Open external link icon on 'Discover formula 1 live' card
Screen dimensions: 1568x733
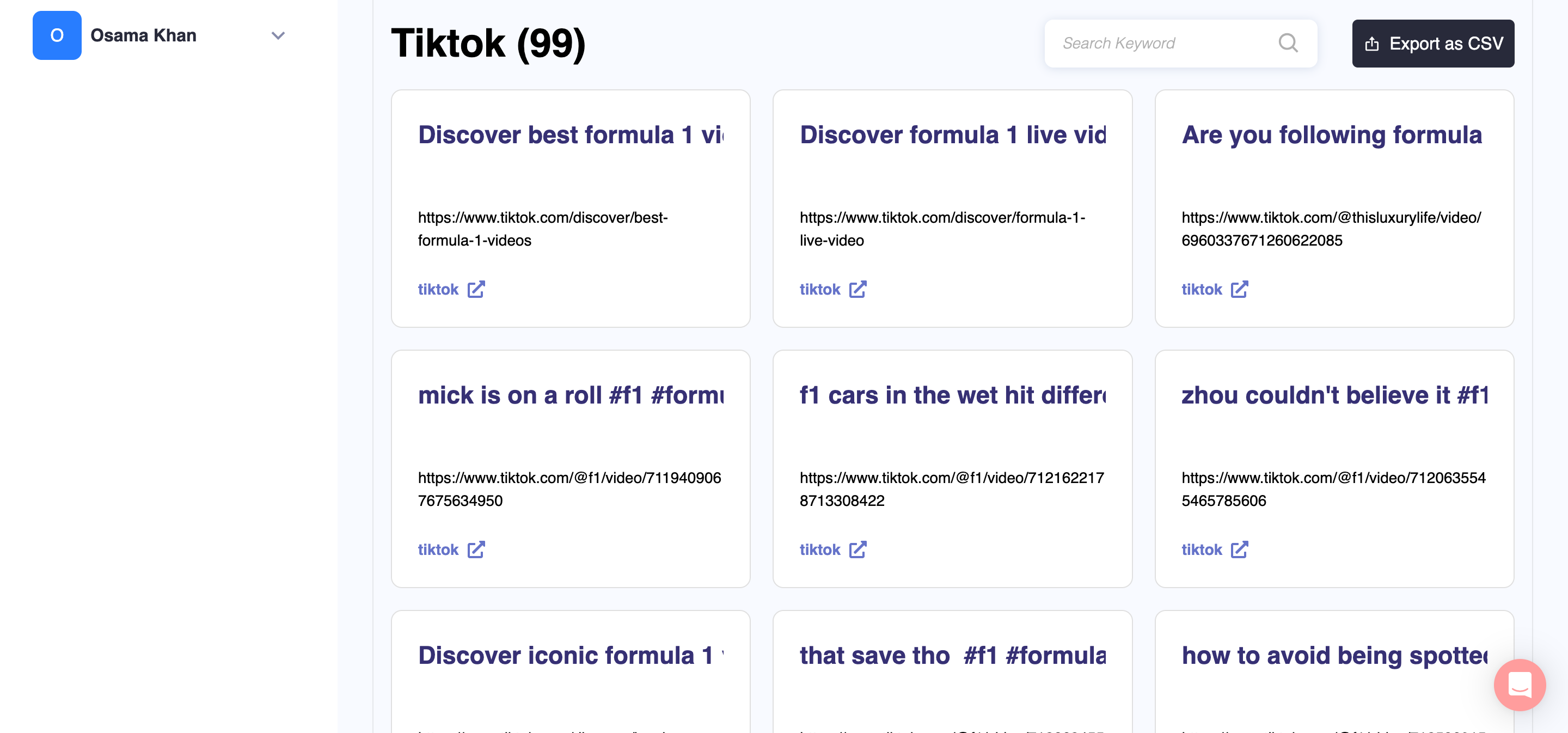857,289
